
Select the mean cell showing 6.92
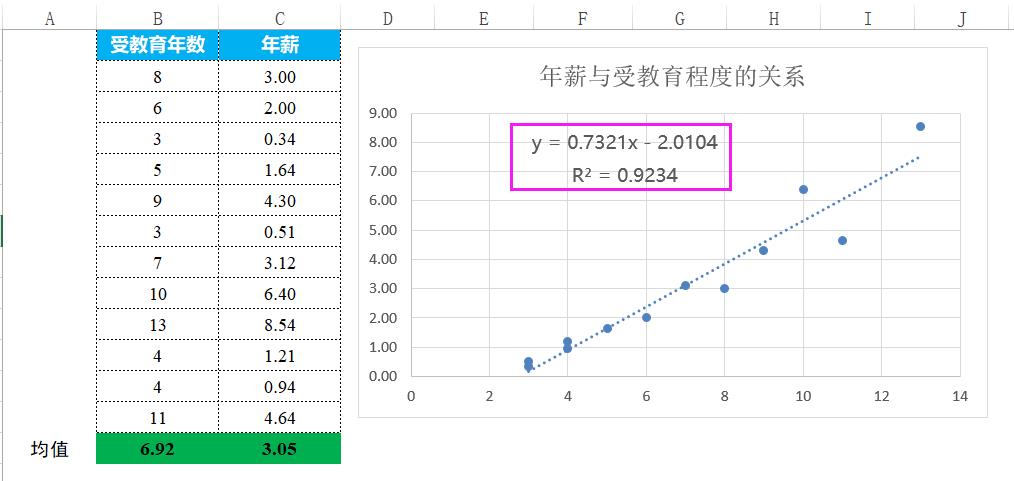click(158, 449)
